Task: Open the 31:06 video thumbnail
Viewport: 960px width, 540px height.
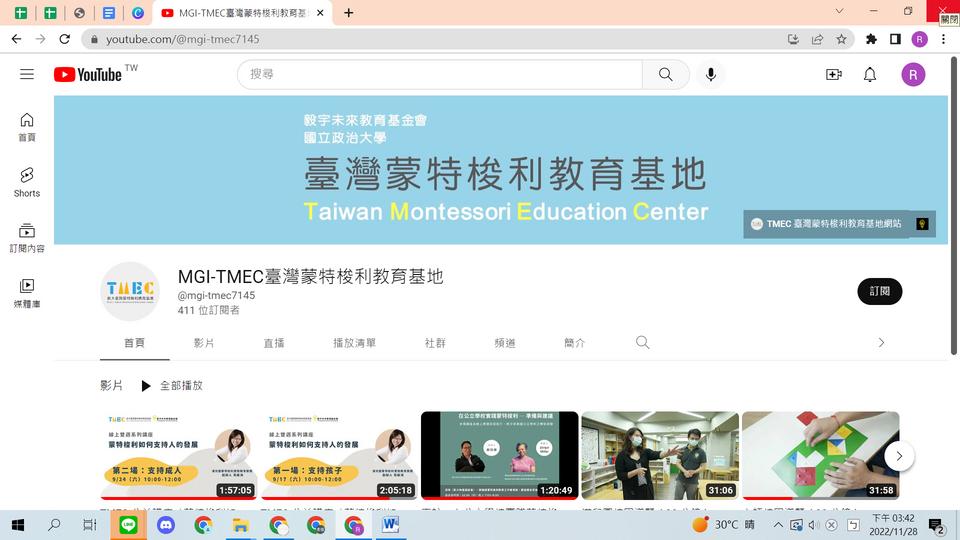Action: pyautogui.click(x=660, y=456)
